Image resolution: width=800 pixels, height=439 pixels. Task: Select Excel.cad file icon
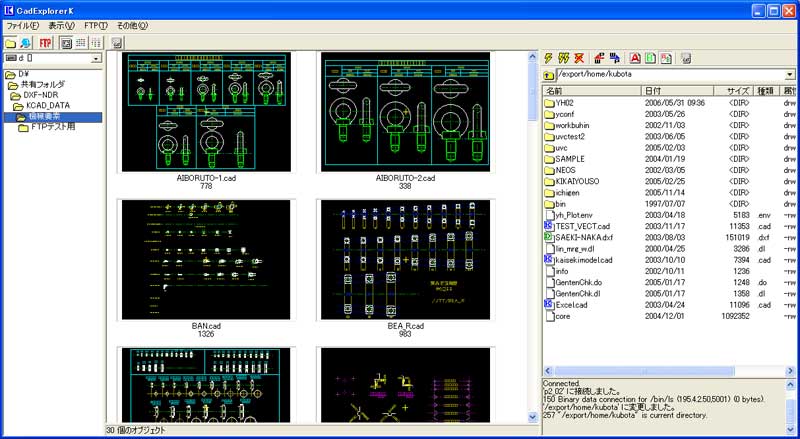[549, 305]
